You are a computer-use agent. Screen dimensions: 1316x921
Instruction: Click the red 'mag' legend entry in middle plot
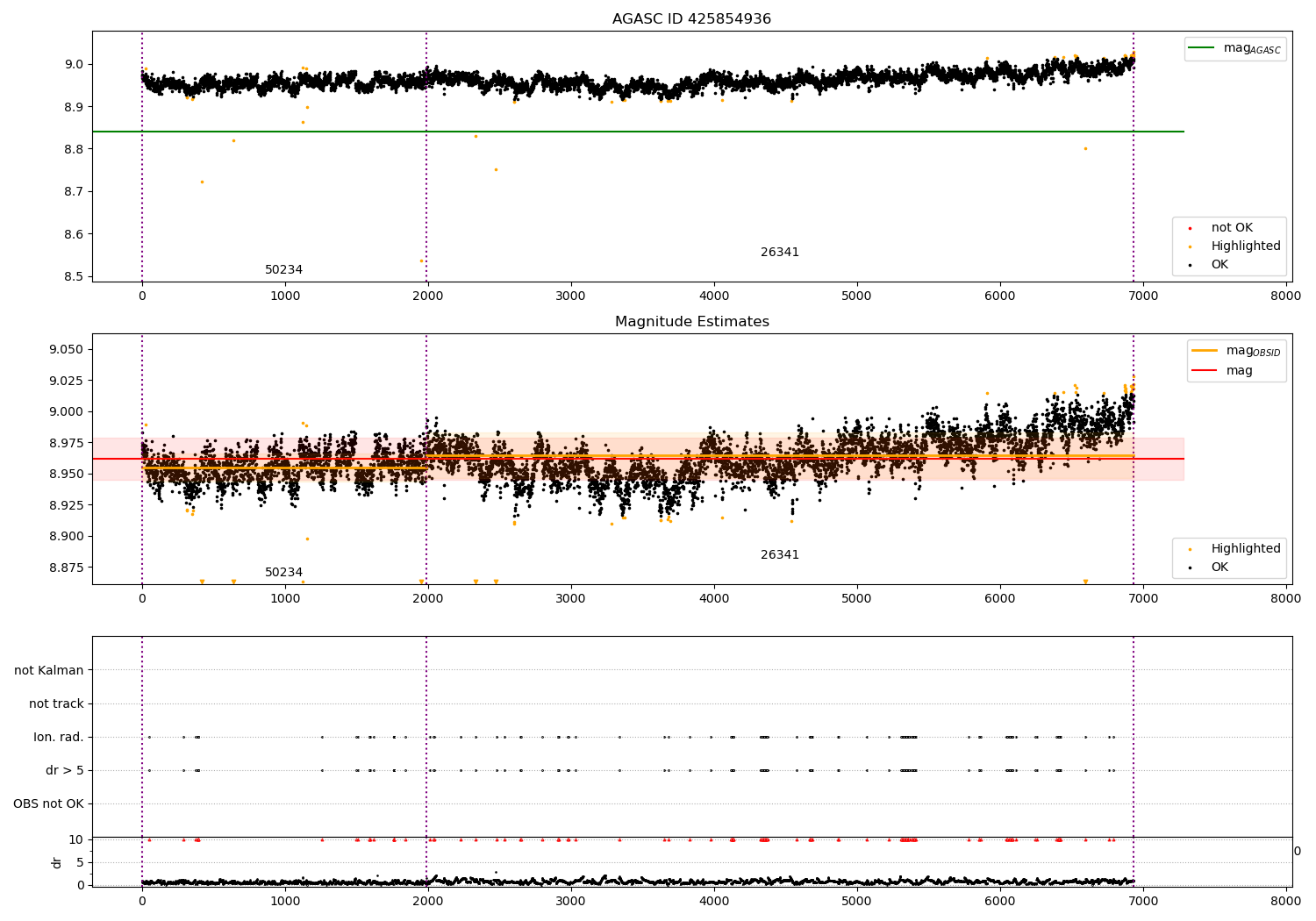tap(1239, 371)
